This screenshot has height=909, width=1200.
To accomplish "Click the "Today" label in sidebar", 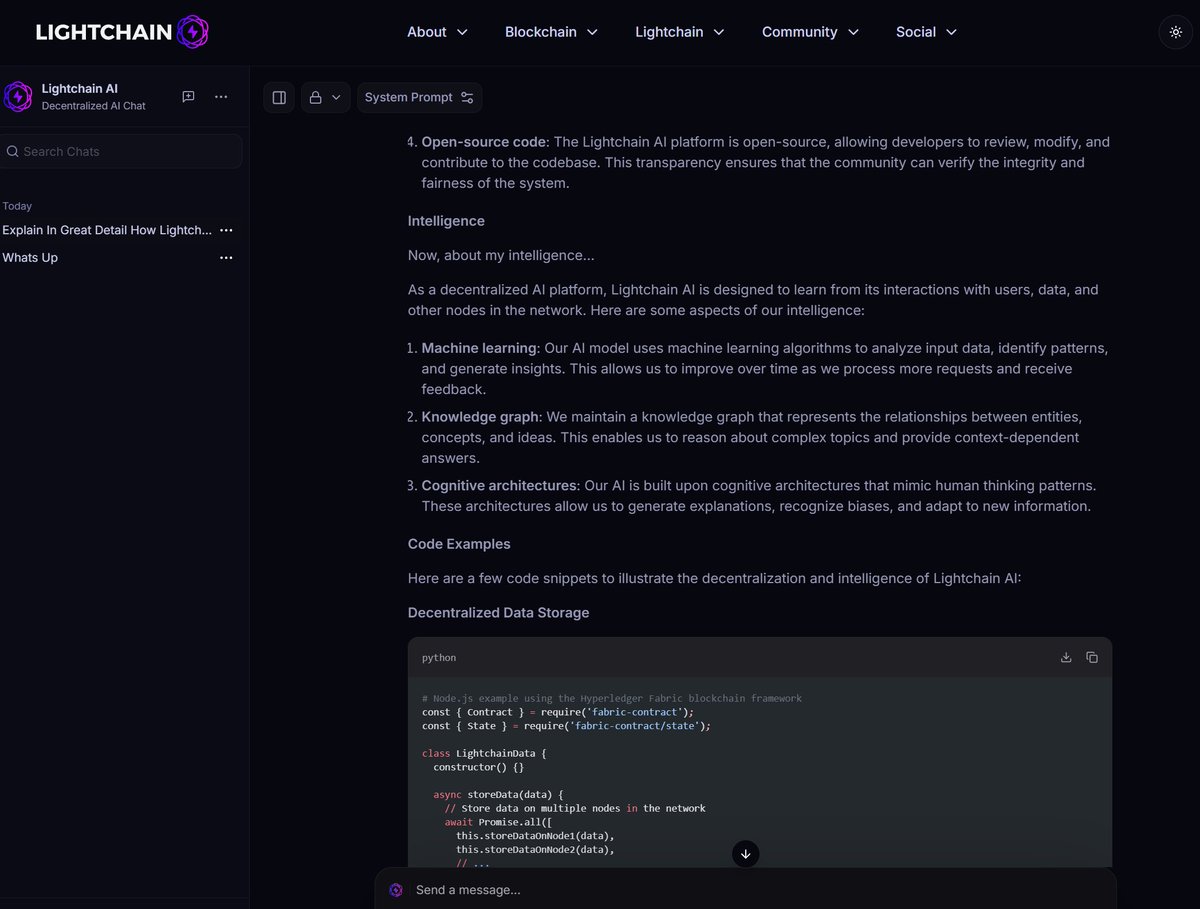I will [x=17, y=206].
